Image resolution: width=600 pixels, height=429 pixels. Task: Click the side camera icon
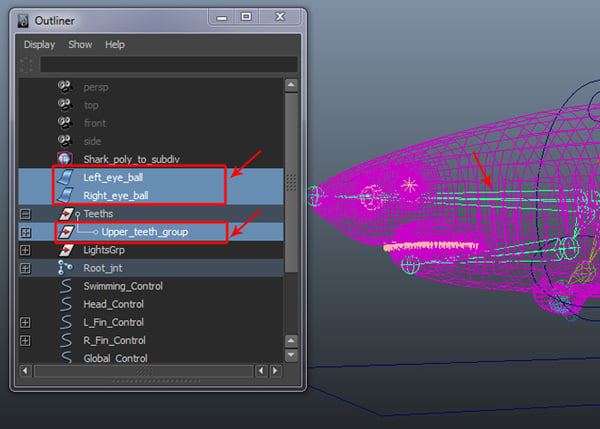[x=65, y=141]
